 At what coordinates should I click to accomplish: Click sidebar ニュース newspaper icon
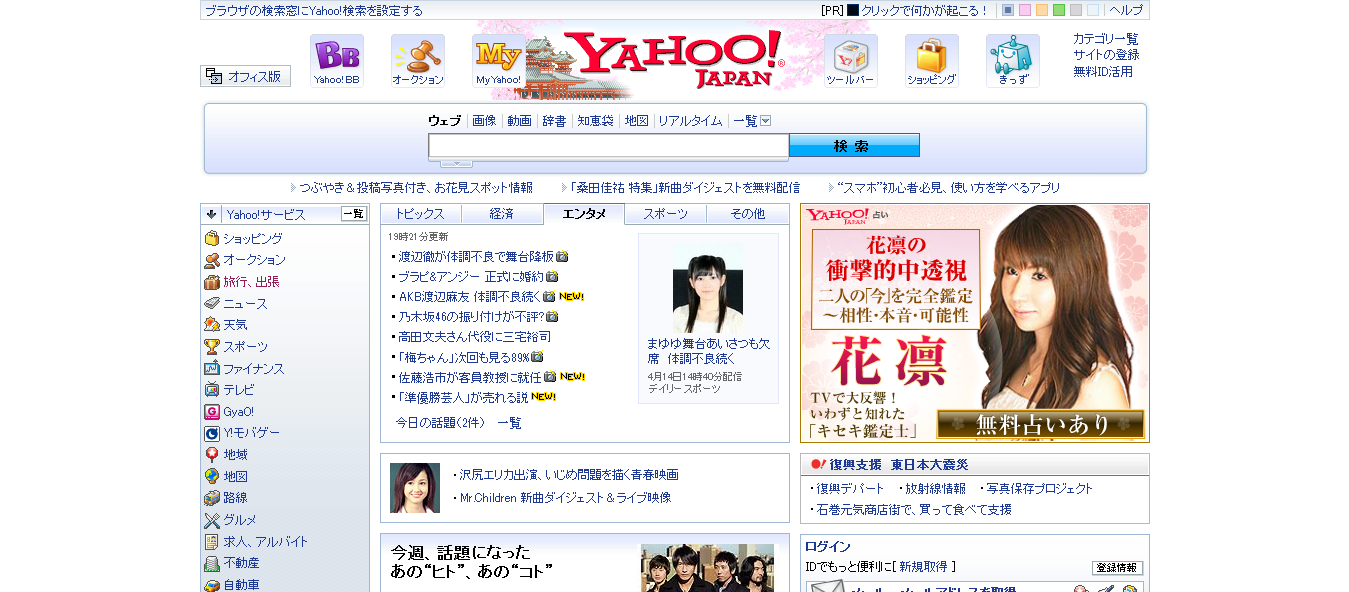pos(212,303)
